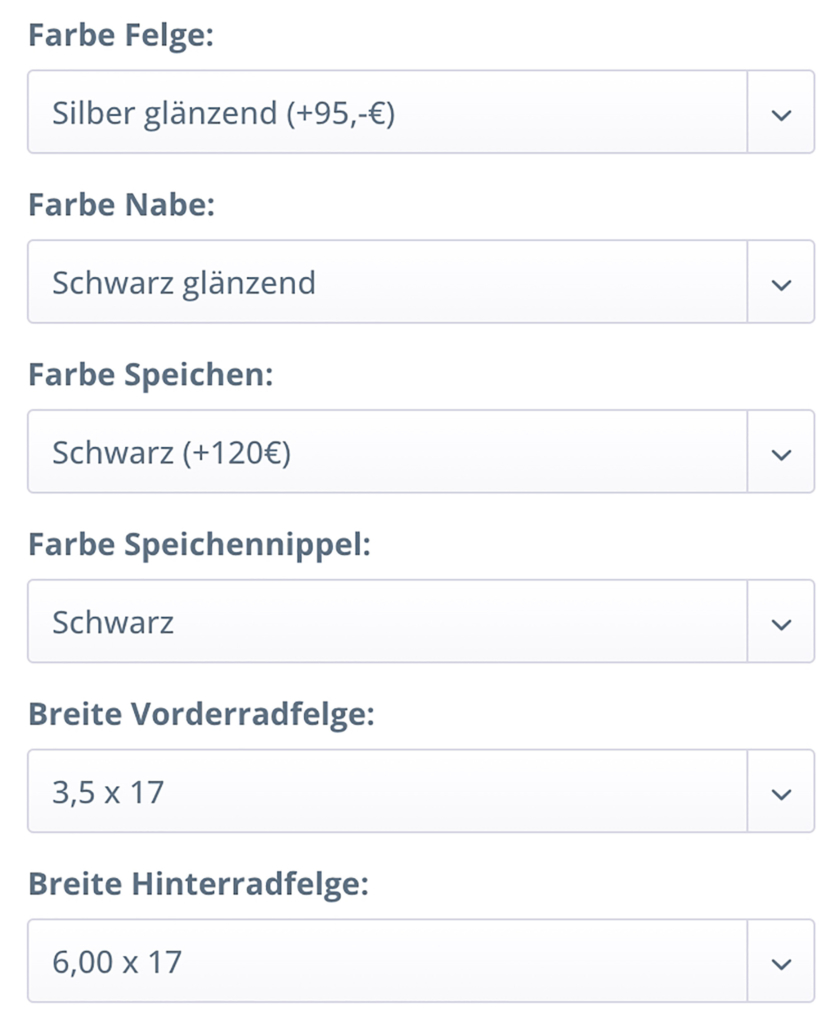Image resolution: width=829 pixels, height=1030 pixels.
Task: Open the 'Schwarz glänzend' hub color dropdown
Action: point(387,283)
